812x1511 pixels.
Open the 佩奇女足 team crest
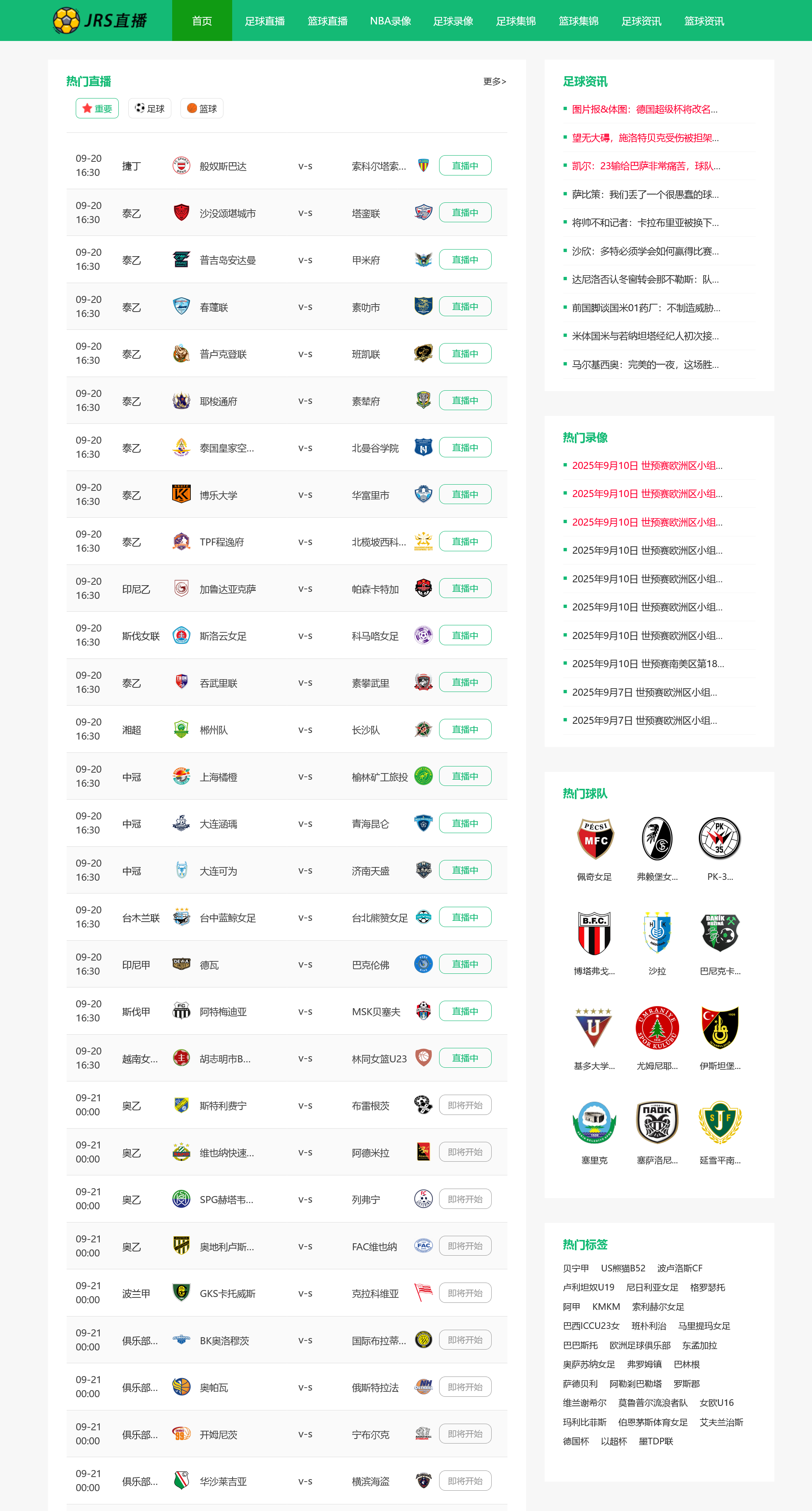594,838
